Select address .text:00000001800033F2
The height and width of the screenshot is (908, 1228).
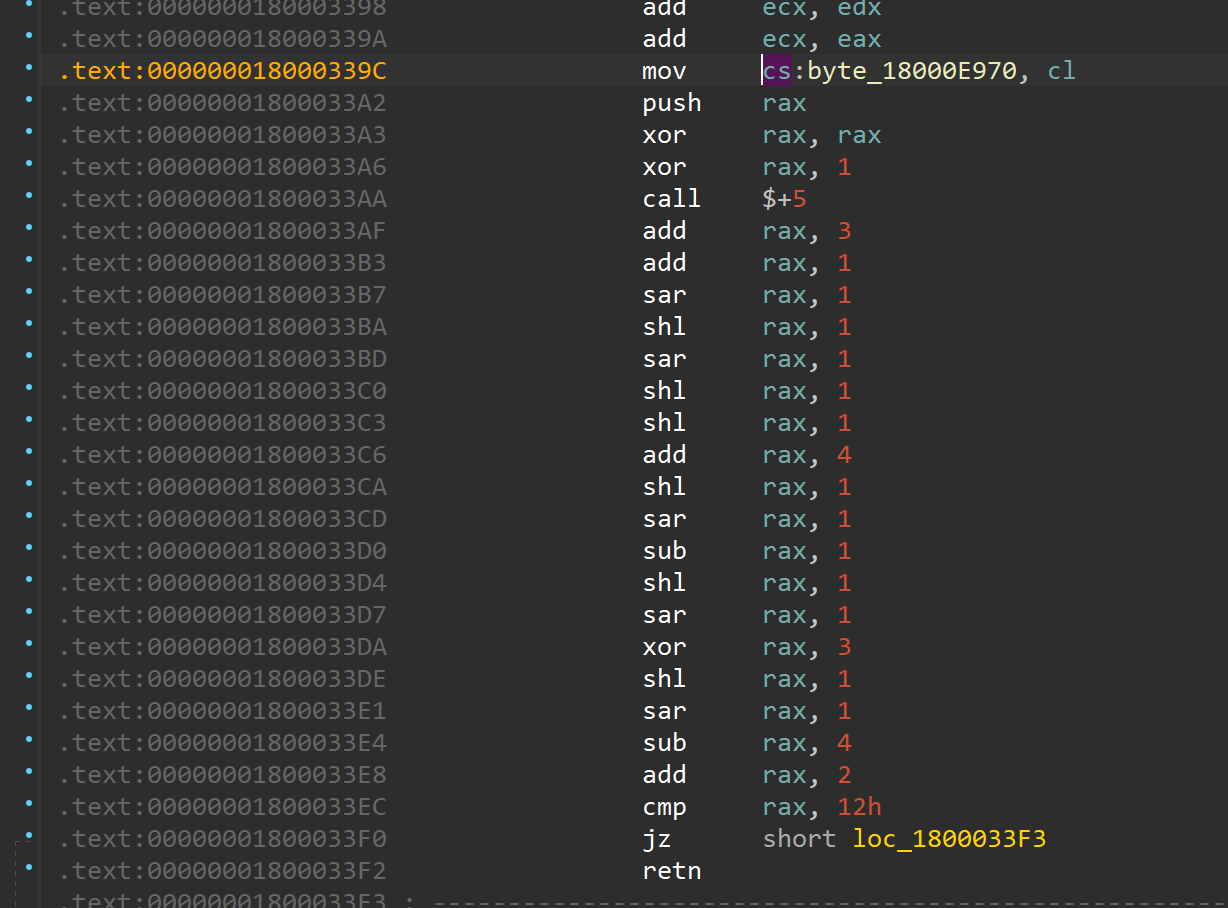coord(223,871)
